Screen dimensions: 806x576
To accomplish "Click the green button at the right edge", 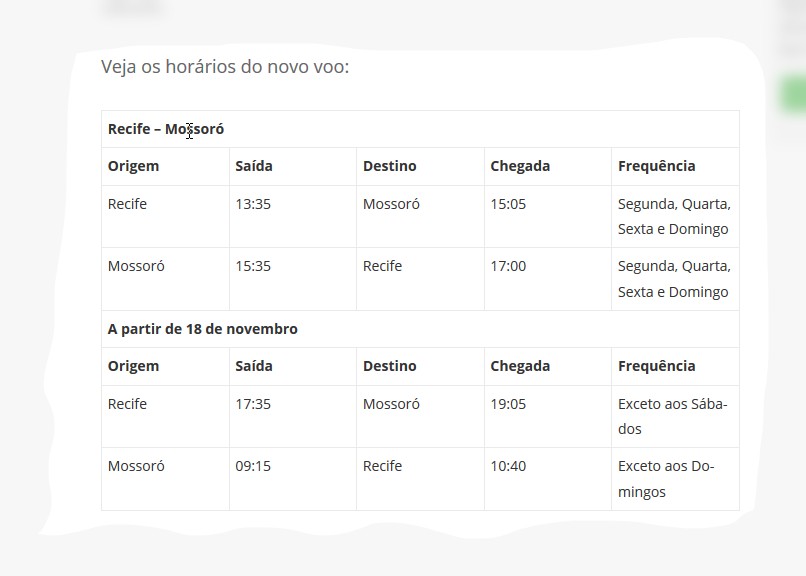I will point(793,96).
